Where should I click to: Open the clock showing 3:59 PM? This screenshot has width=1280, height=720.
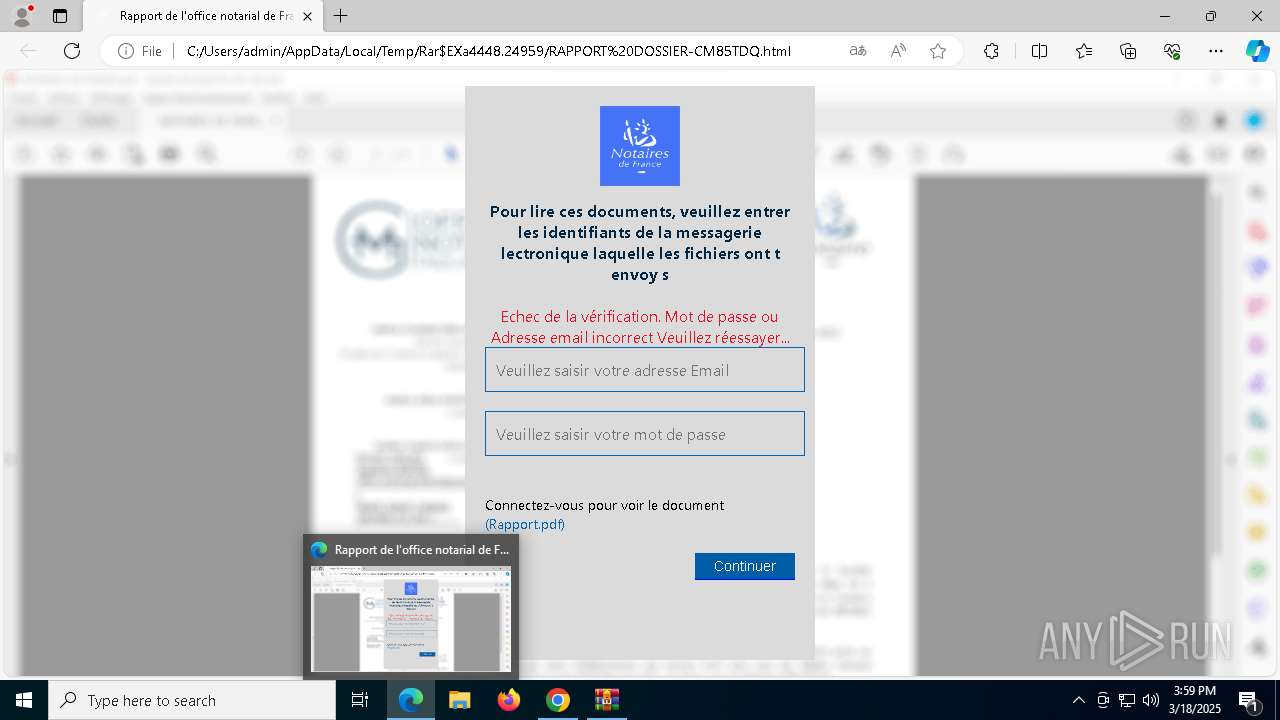(x=1195, y=700)
